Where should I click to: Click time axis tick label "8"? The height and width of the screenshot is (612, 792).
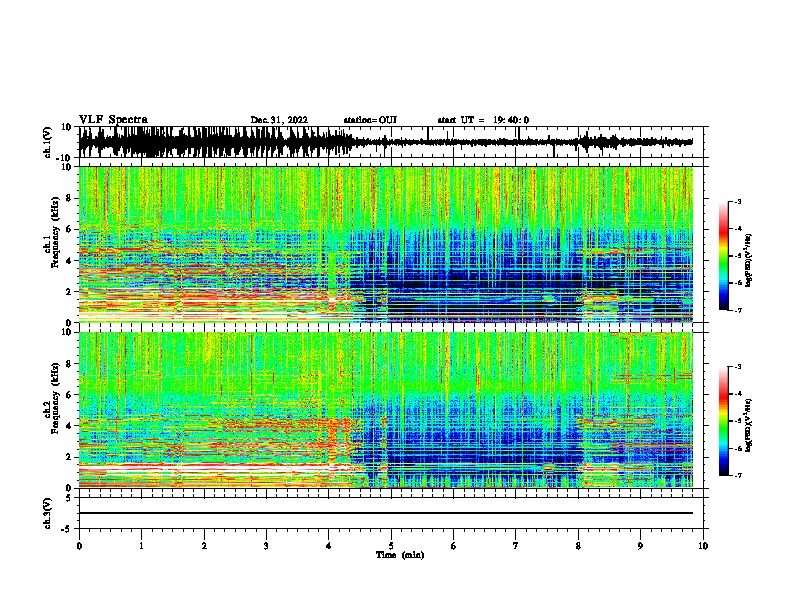tap(578, 546)
